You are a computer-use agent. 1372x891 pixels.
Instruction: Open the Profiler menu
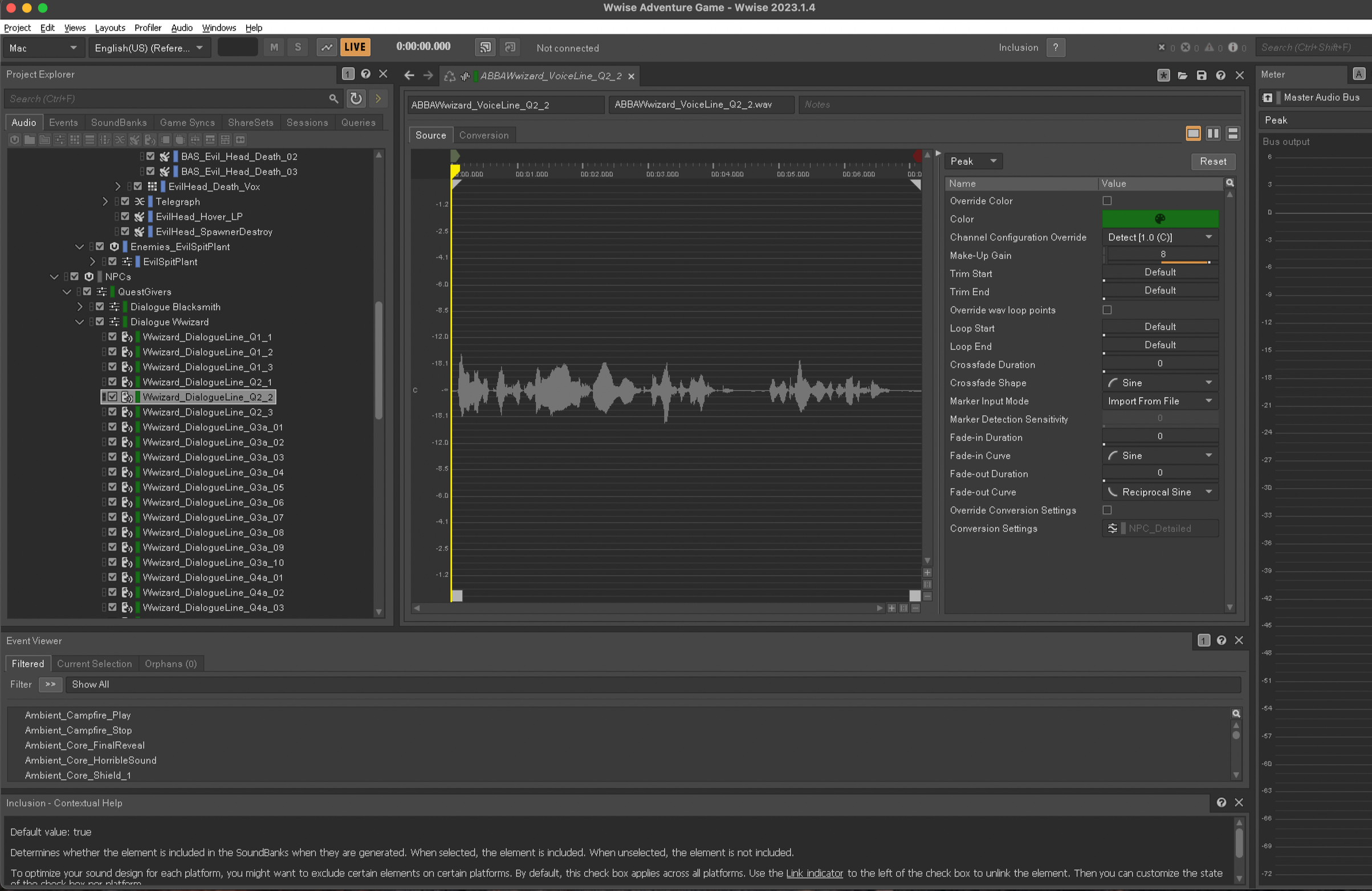(148, 28)
